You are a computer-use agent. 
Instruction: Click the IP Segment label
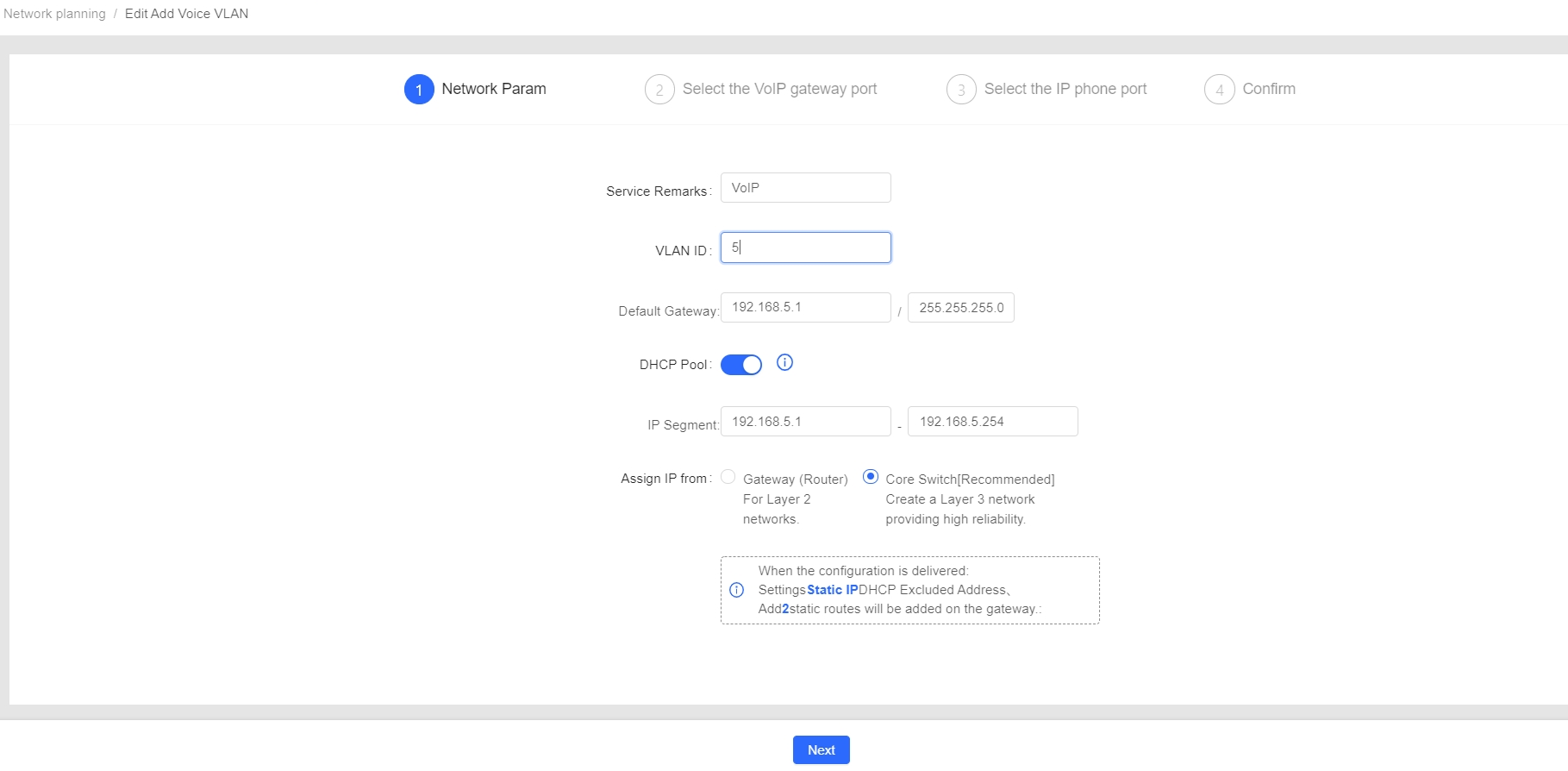pos(683,425)
